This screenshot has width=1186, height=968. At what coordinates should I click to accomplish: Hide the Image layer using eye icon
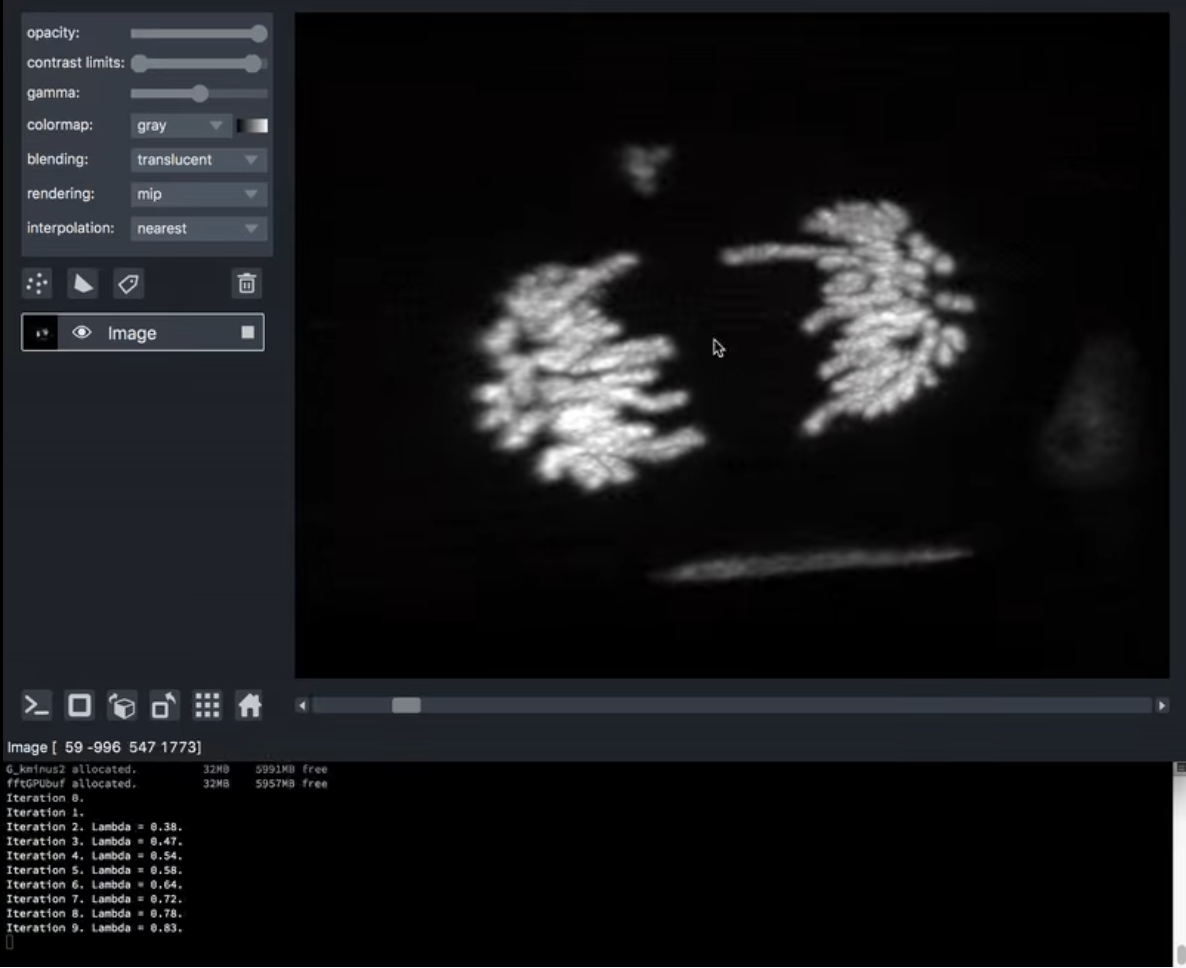click(82, 333)
